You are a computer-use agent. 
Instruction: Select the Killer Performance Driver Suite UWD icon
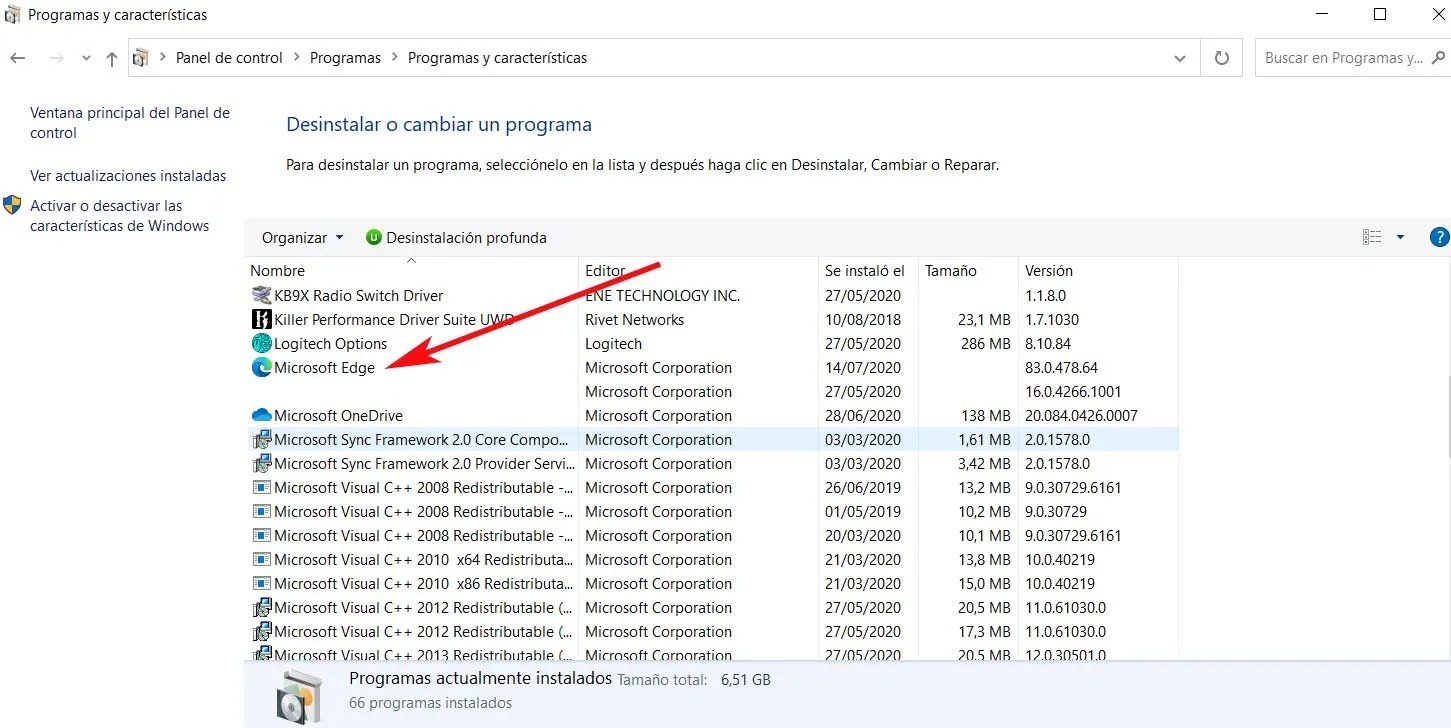click(261, 319)
